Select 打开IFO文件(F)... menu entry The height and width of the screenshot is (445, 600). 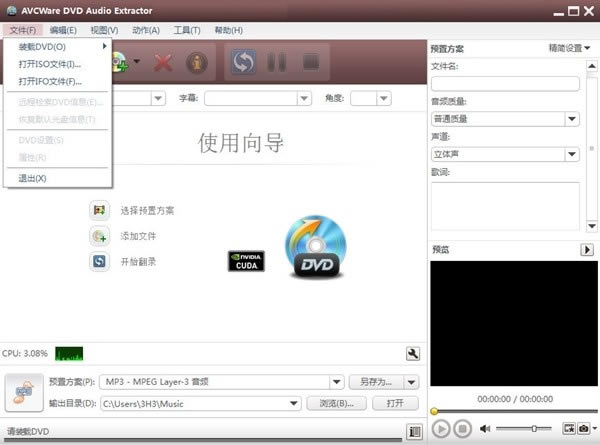click(x=57, y=81)
